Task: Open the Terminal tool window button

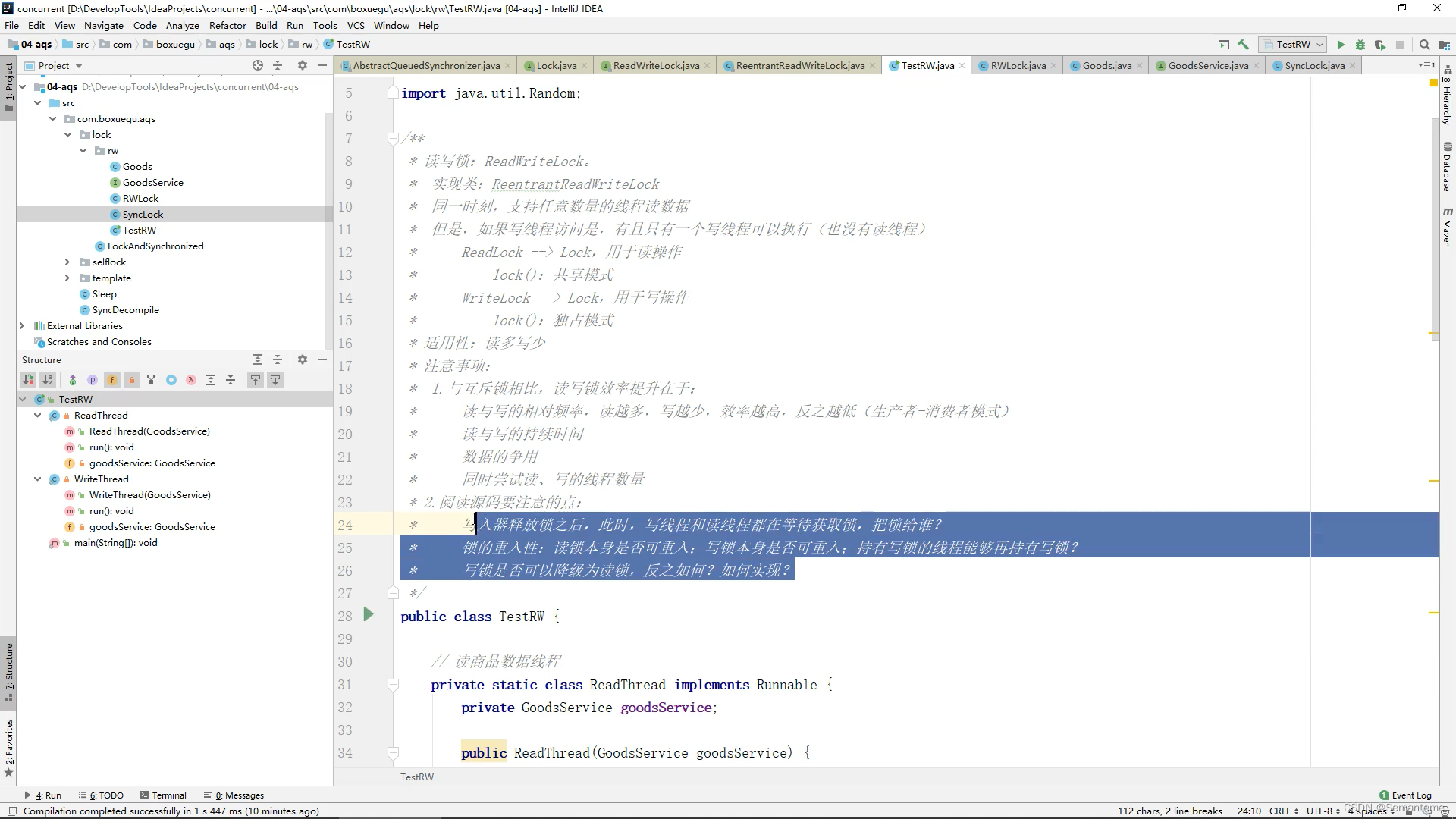Action: click(x=163, y=795)
